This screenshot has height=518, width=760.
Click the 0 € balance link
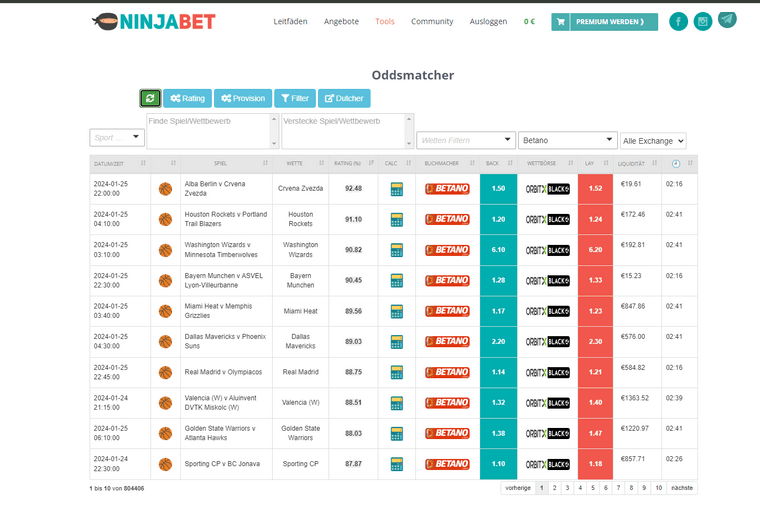coord(529,21)
